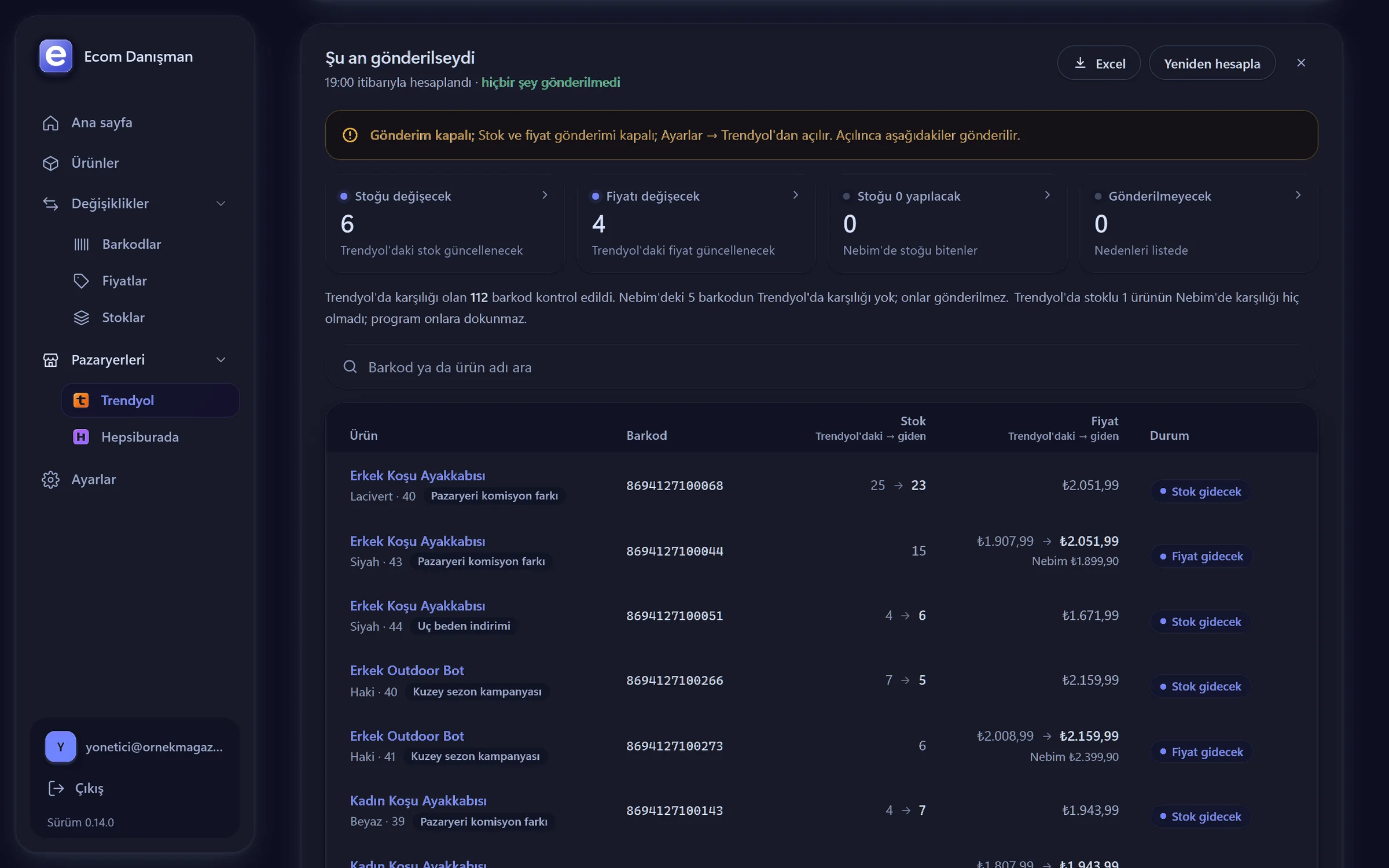The height and width of the screenshot is (868, 1389).
Task: Click the Ecom Danışman logo icon
Action: [56, 56]
